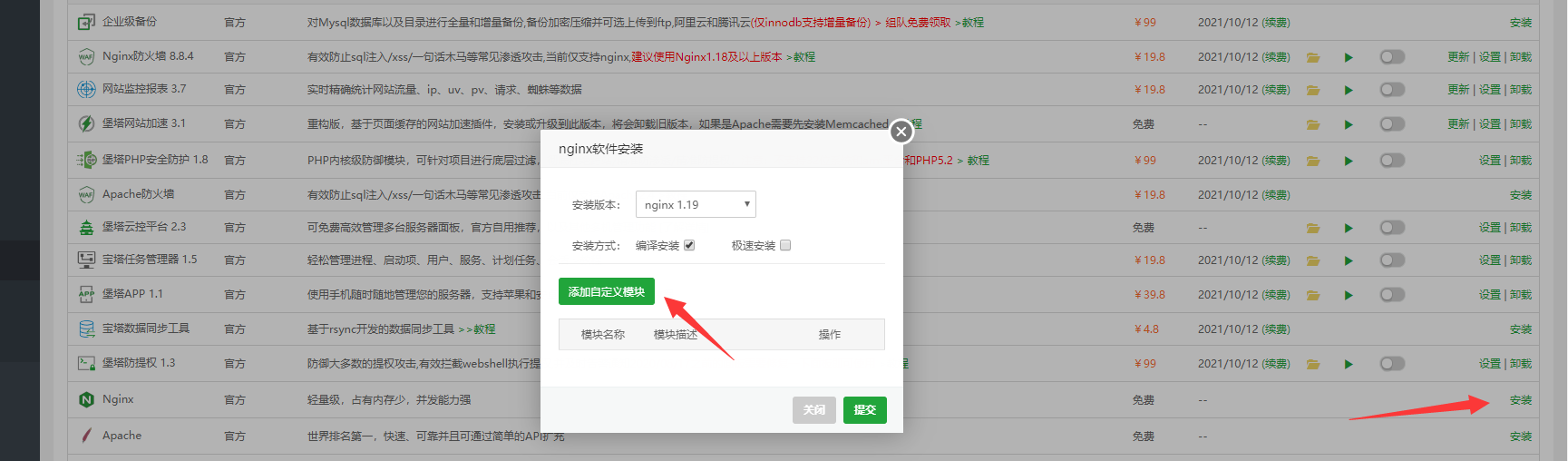Image resolution: width=1568 pixels, height=461 pixels.
Task: Click the 堡塔防提权 1.3 plugin icon
Action: click(x=86, y=363)
